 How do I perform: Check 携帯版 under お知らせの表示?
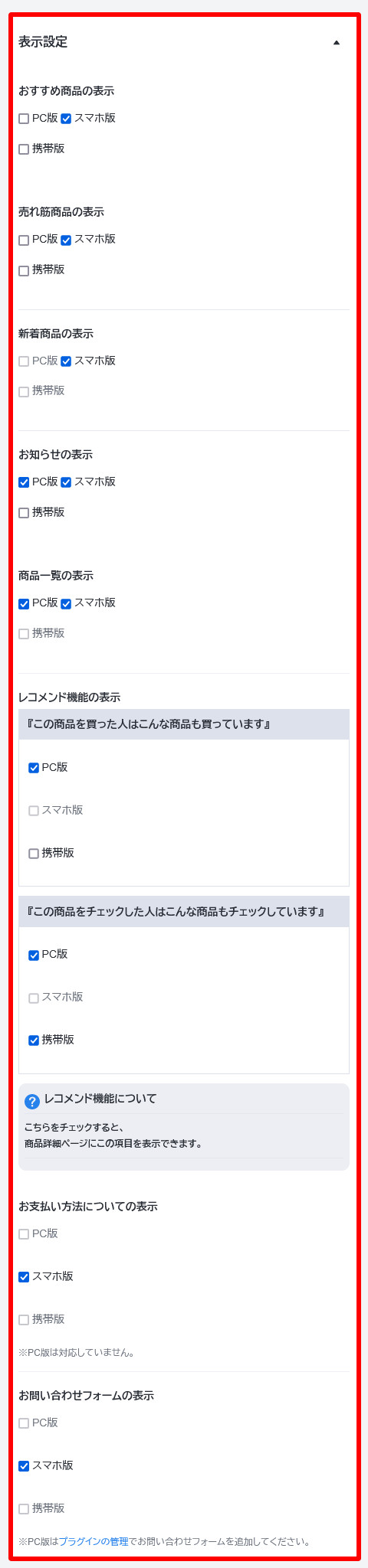[x=24, y=513]
